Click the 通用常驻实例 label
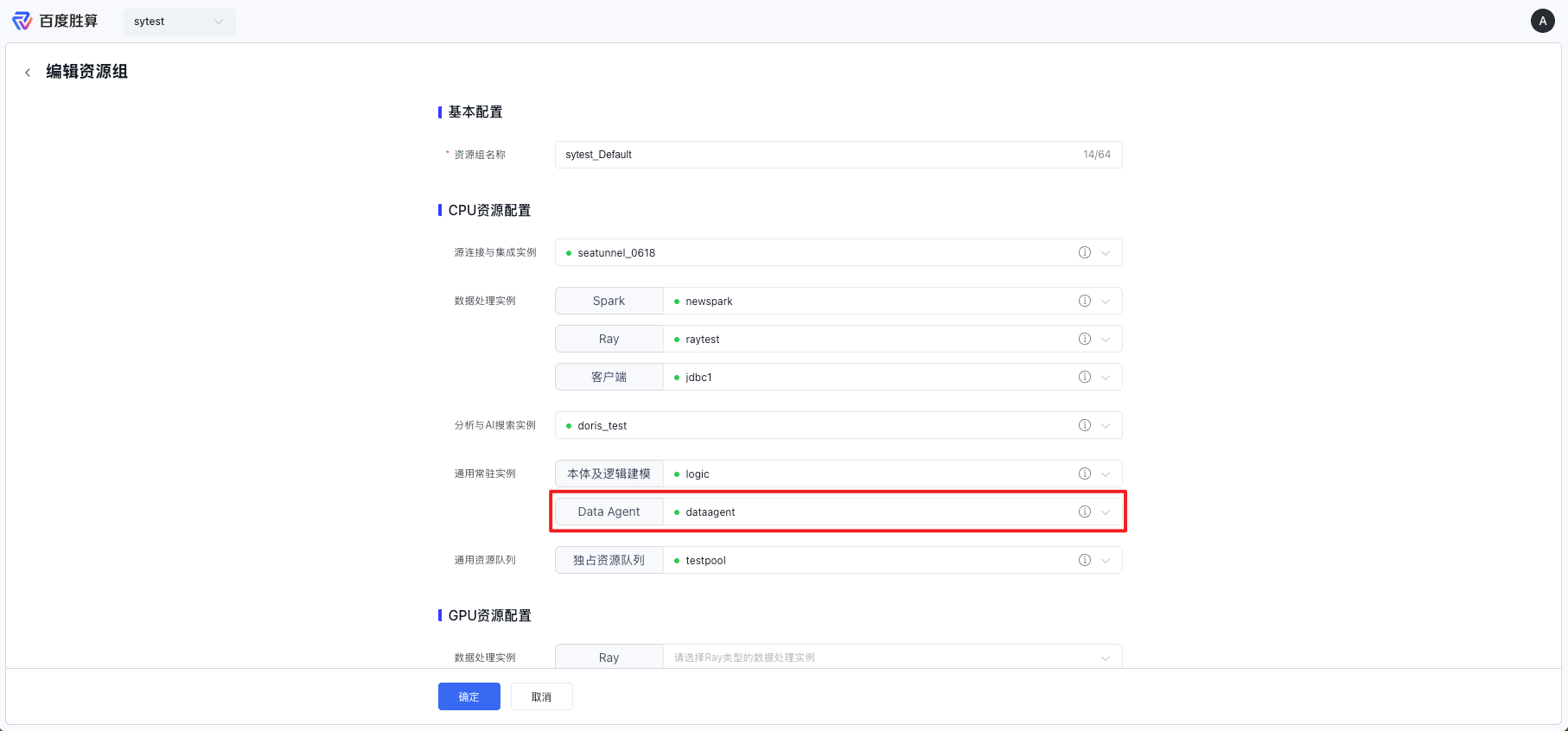 pyautogui.click(x=485, y=474)
